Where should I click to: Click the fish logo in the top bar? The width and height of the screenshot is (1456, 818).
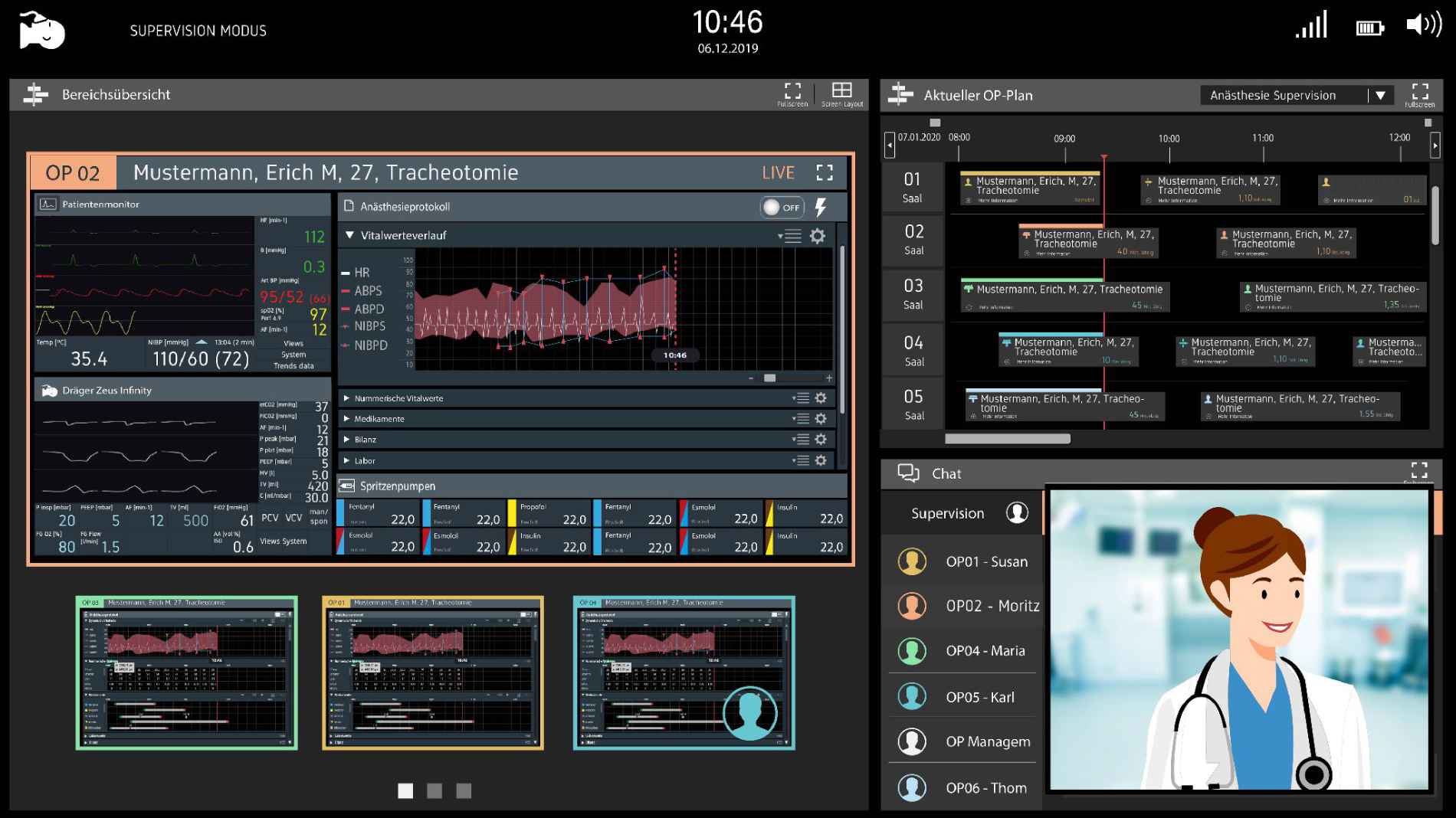pyautogui.click(x=41, y=31)
